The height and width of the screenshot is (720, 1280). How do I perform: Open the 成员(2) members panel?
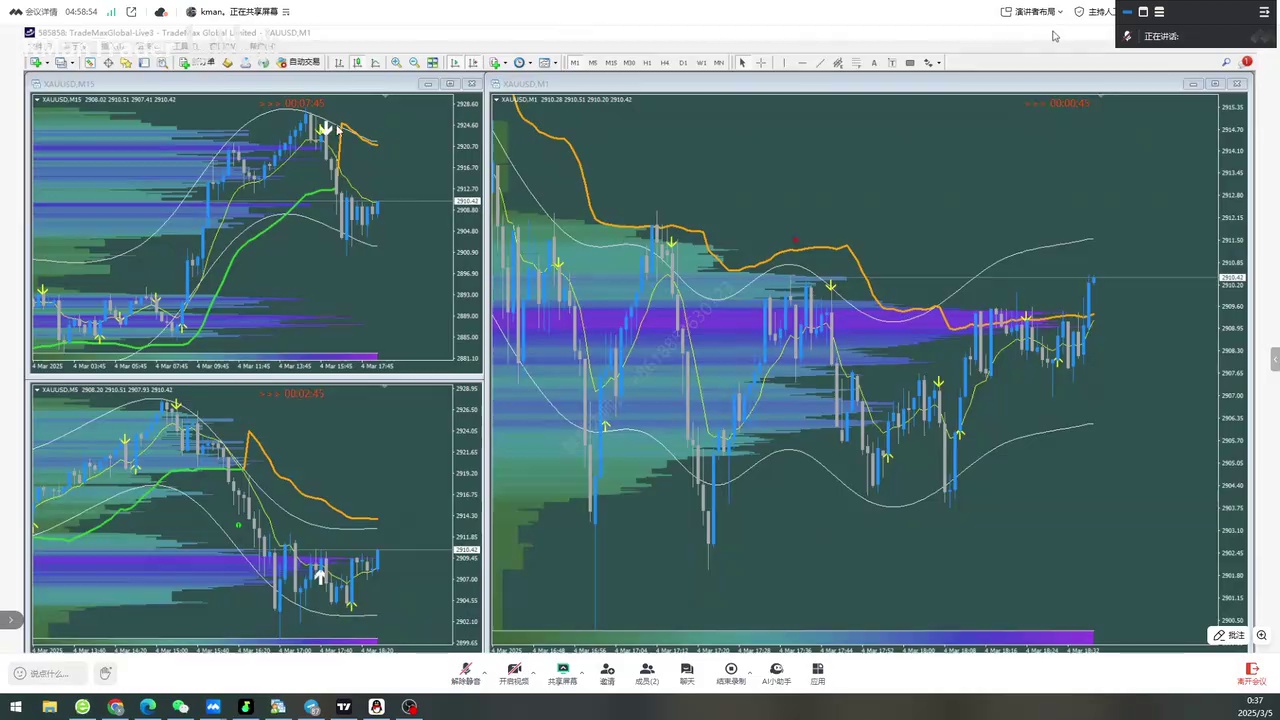click(x=646, y=674)
